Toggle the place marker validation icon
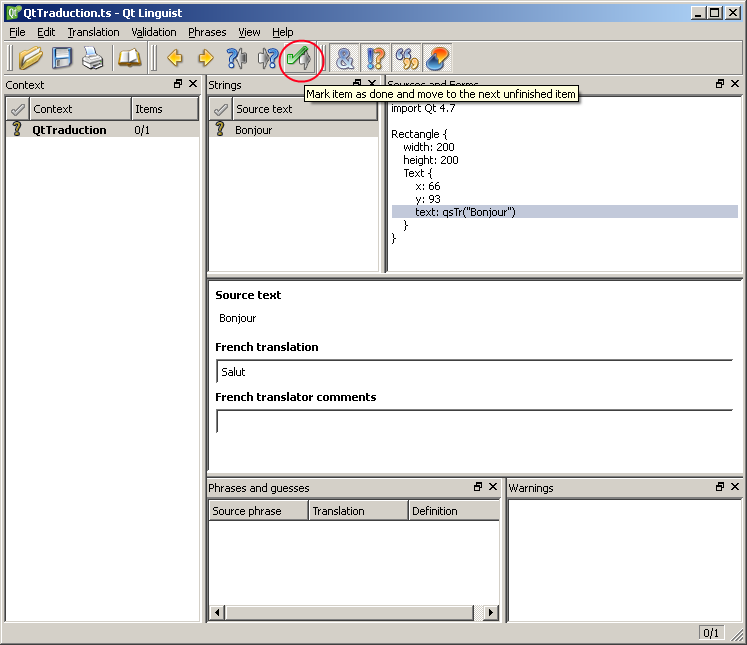 [x=436, y=59]
